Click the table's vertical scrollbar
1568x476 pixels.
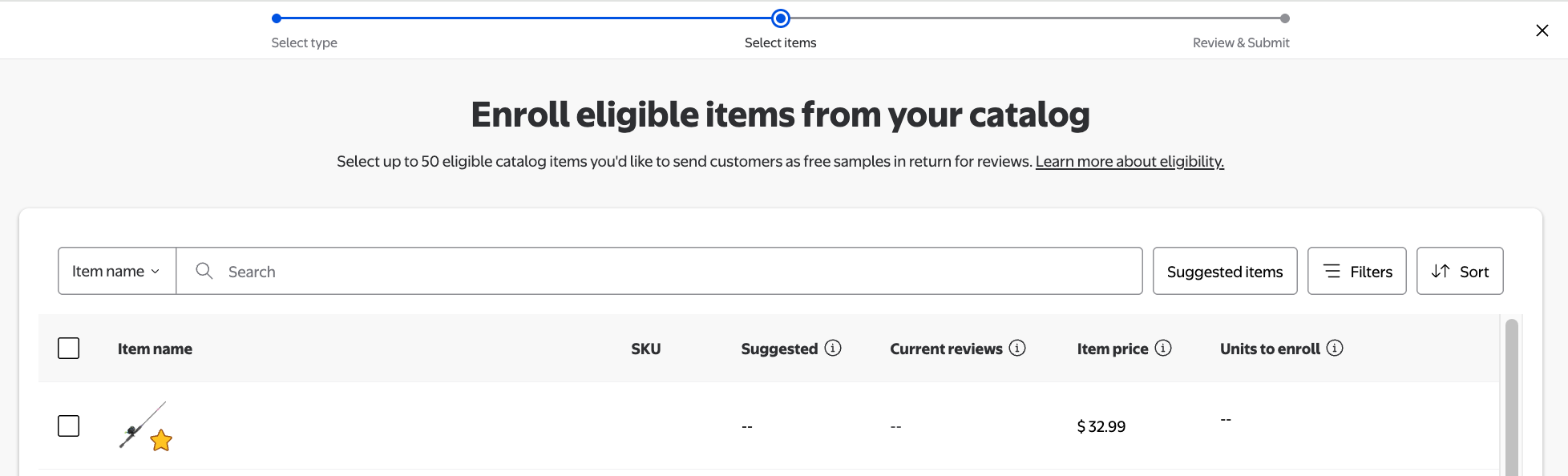click(1512, 397)
